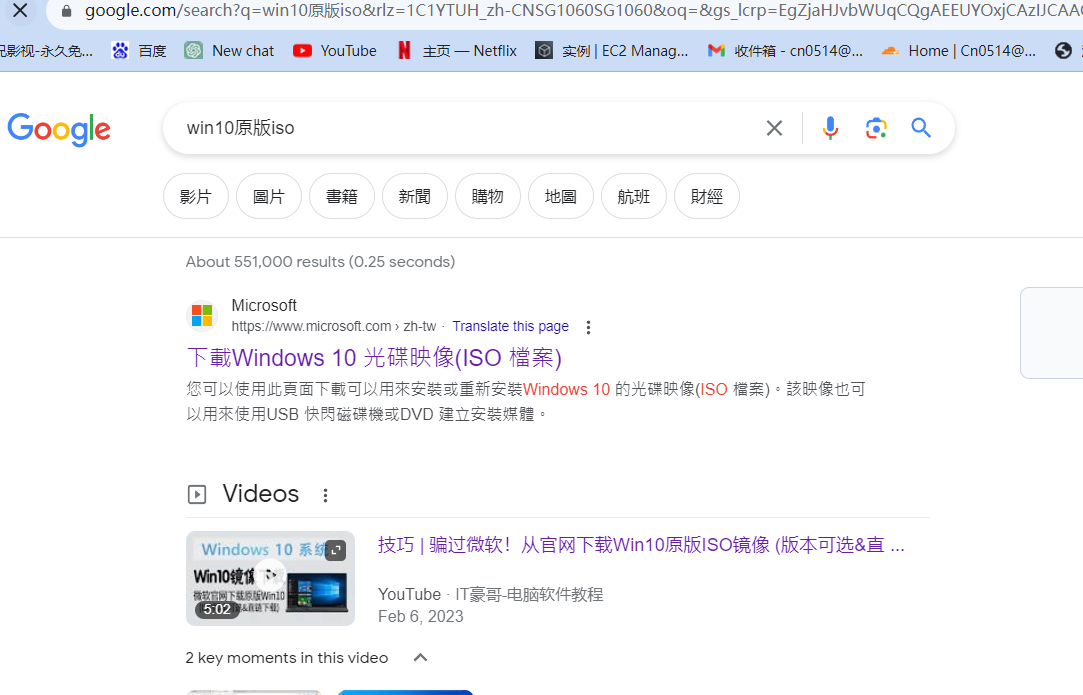Open YouTube bookmark

[x=335, y=50]
